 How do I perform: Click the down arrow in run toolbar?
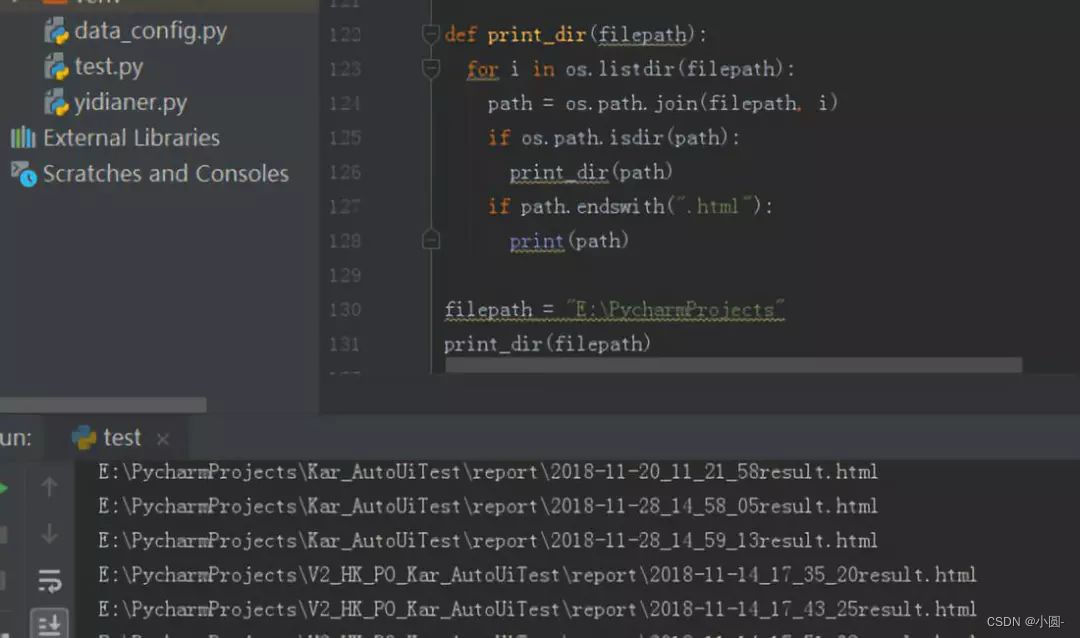pos(49,533)
